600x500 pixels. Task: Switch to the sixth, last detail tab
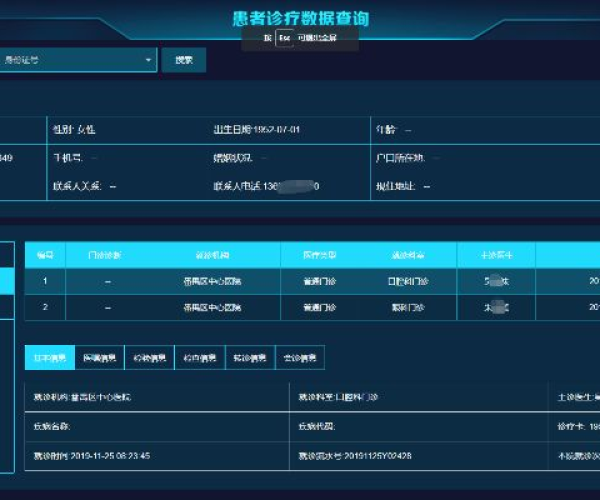300,358
